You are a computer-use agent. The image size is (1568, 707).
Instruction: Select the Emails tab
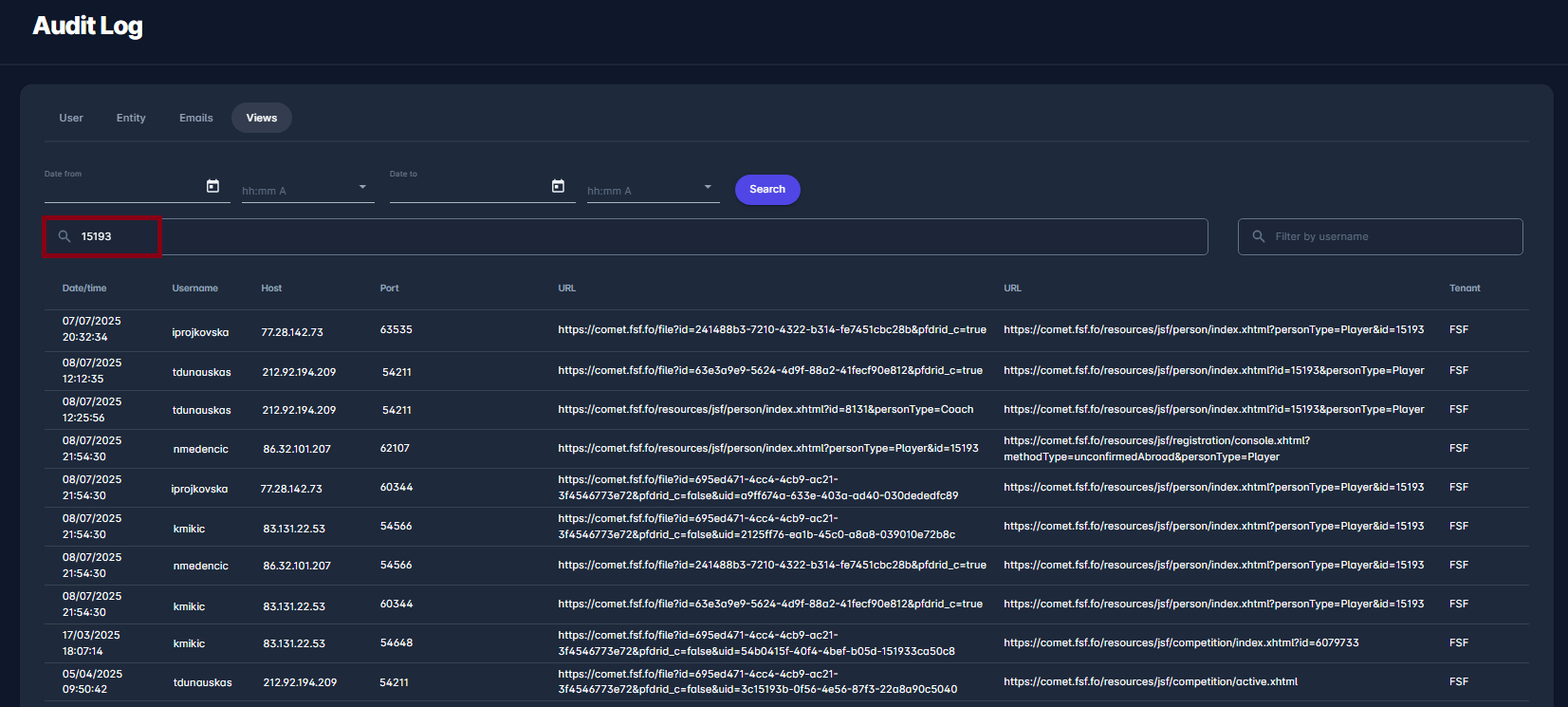[x=196, y=118]
